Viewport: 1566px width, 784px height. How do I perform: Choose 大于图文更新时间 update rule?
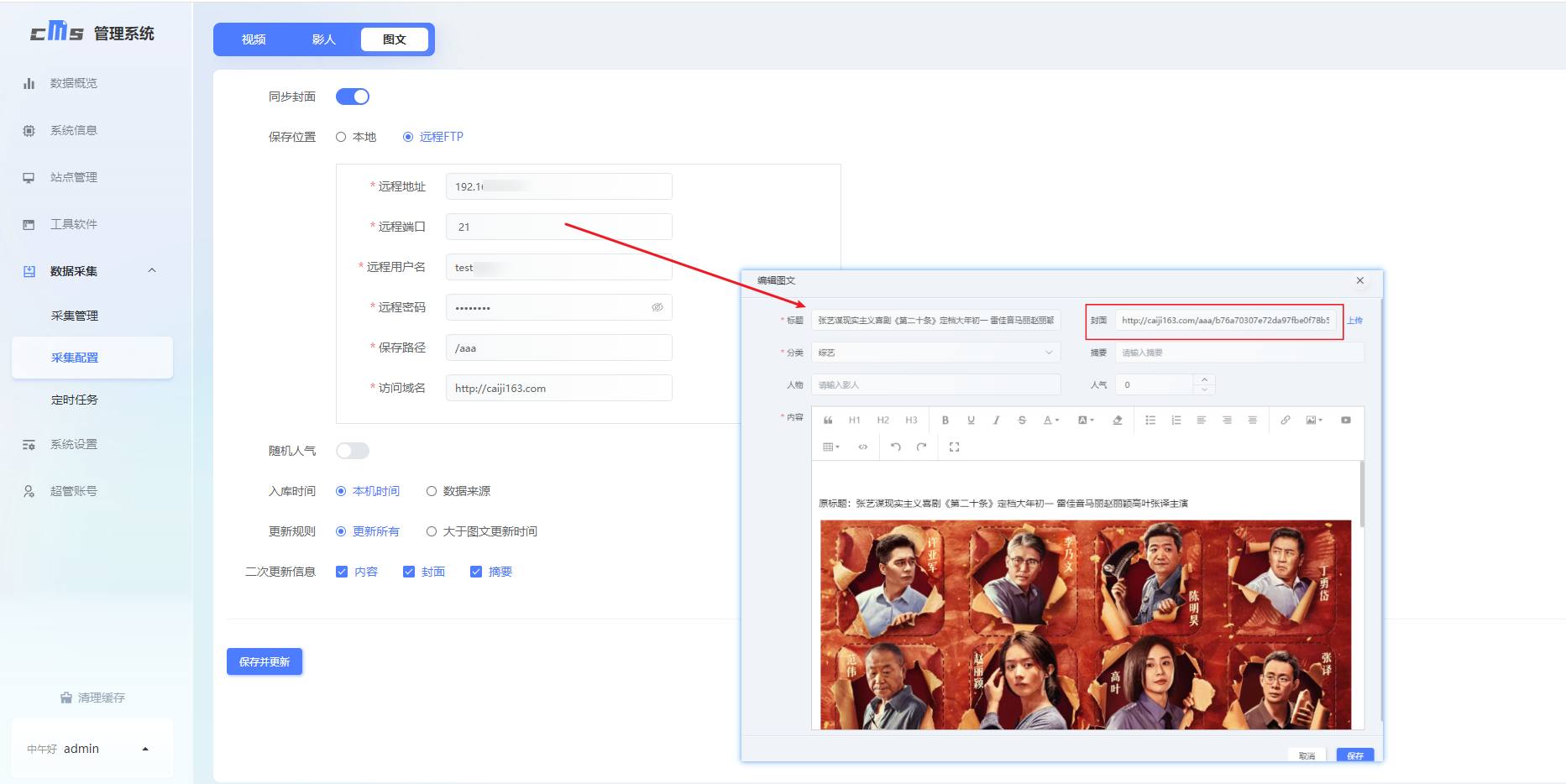482,531
